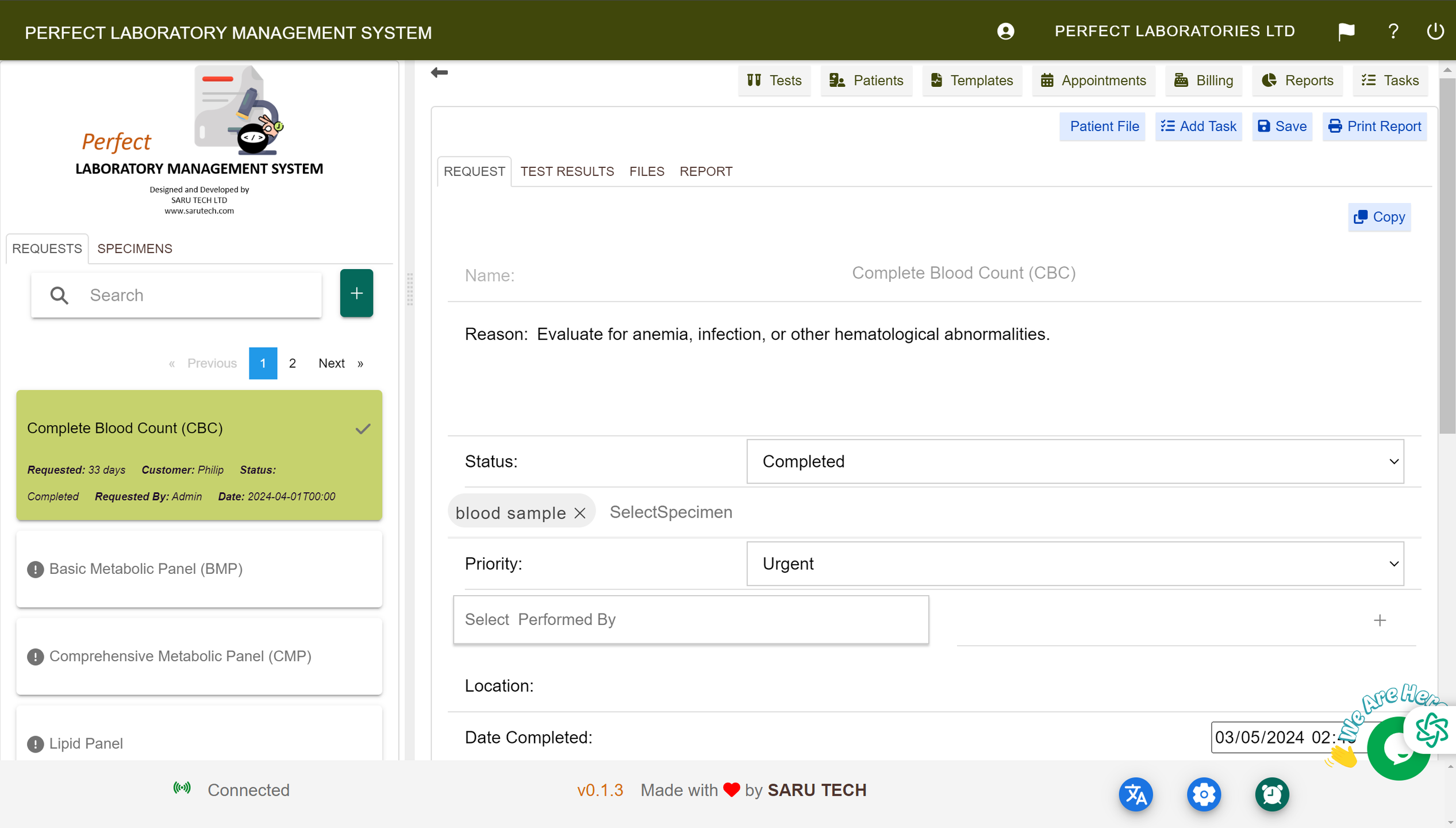Viewport: 1456px width, 828px height.
Task: Open the Select Performed By combo box
Action: point(690,619)
